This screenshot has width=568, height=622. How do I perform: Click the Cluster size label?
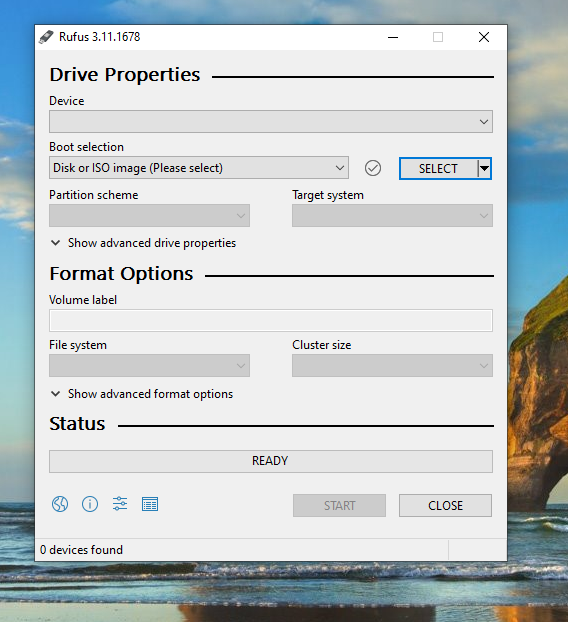coord(322,345)
